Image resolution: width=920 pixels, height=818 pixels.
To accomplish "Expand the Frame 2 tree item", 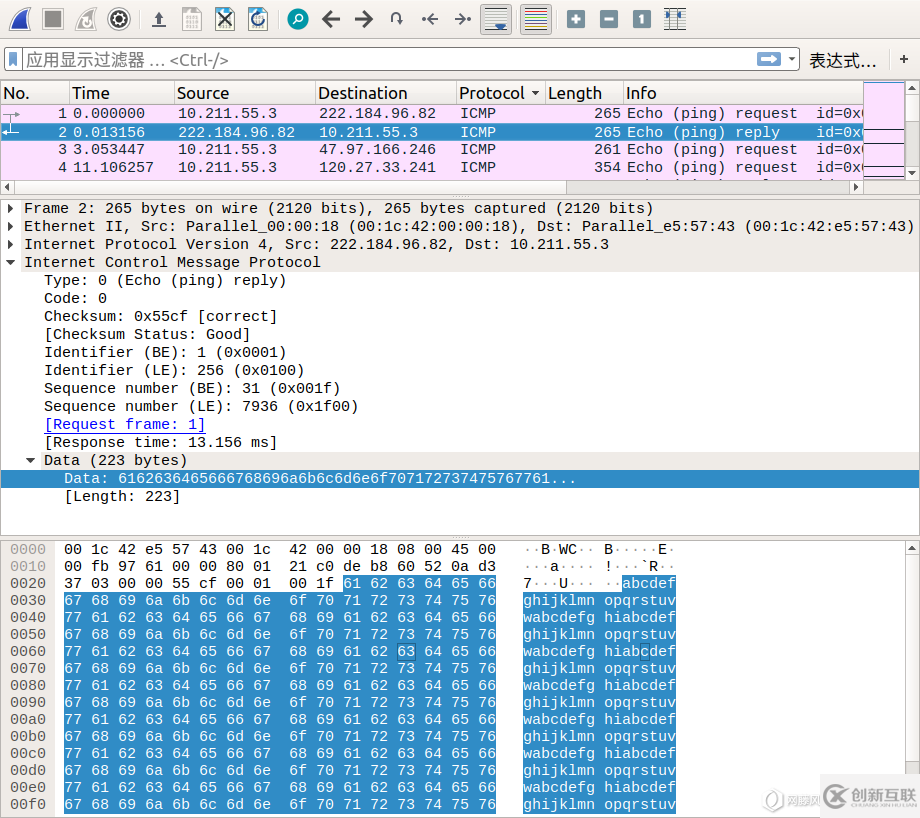I will tap(11, 209).
